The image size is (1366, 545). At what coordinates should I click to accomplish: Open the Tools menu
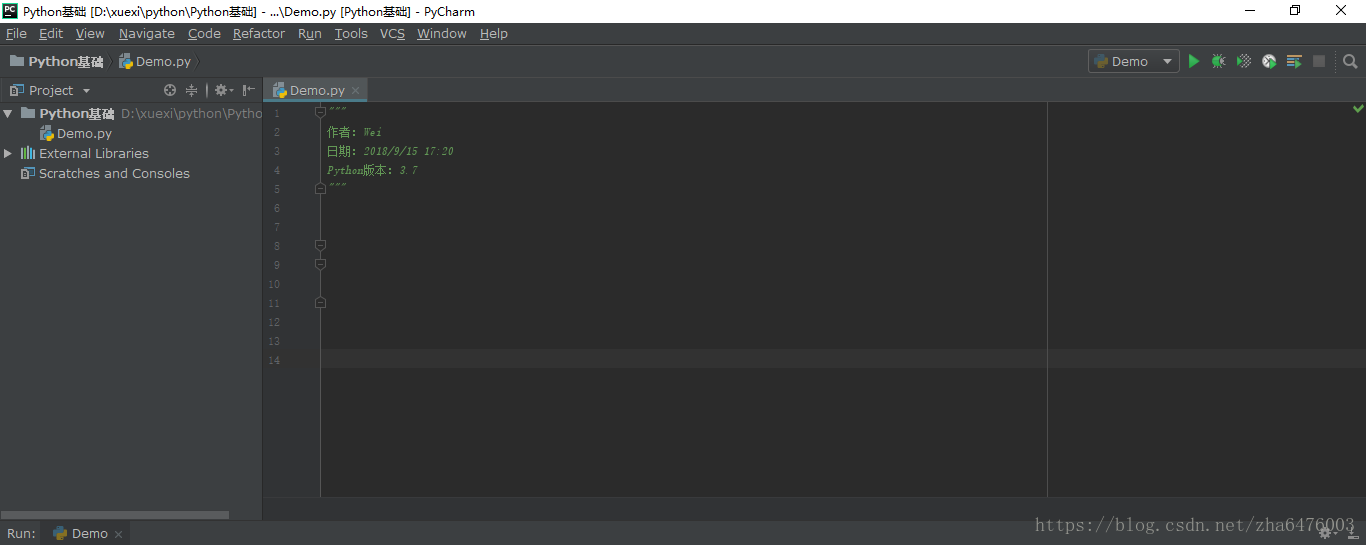[x=351, y=33]
